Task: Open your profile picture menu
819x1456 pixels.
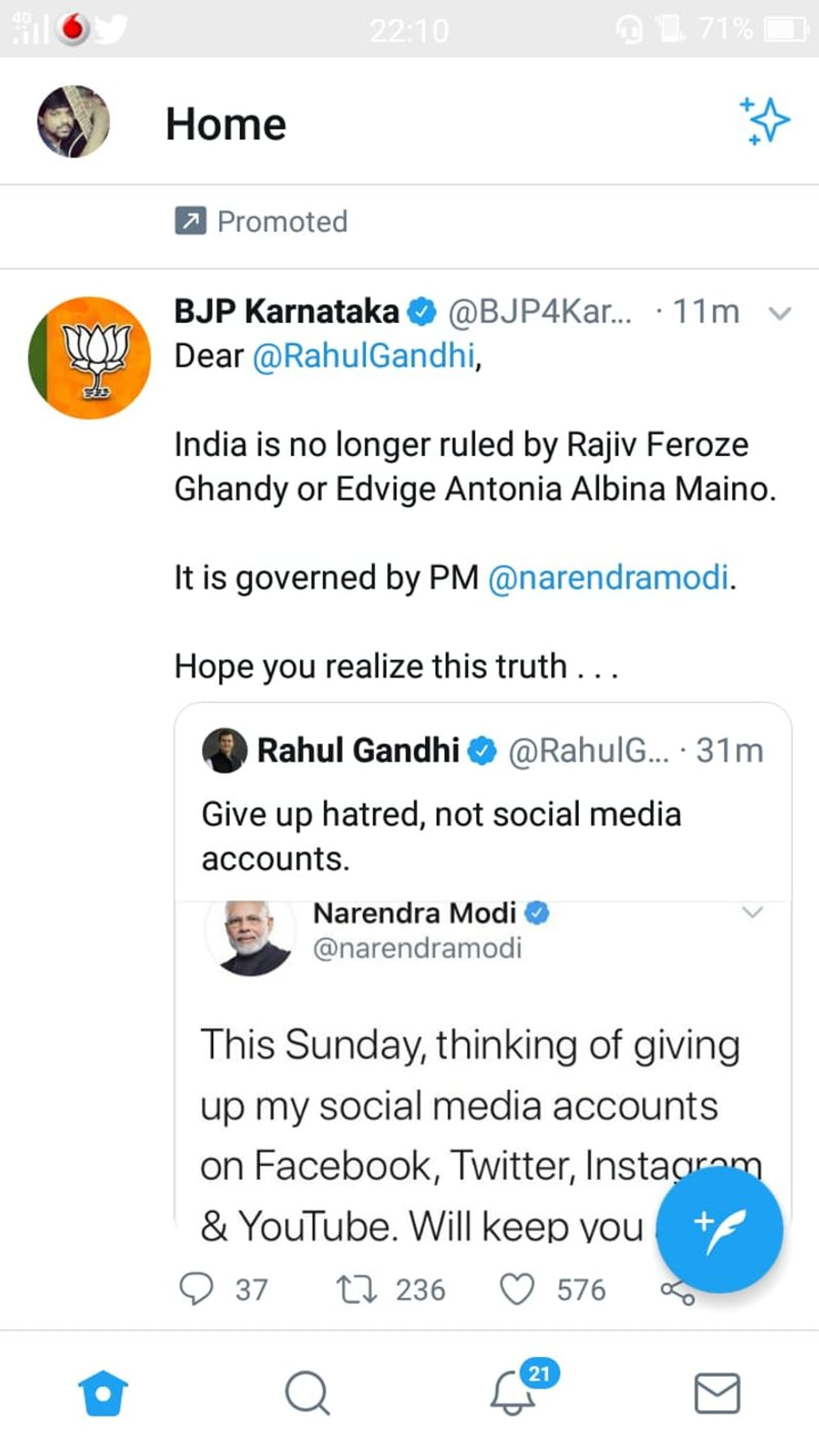Action: click(x=73, y=122)
